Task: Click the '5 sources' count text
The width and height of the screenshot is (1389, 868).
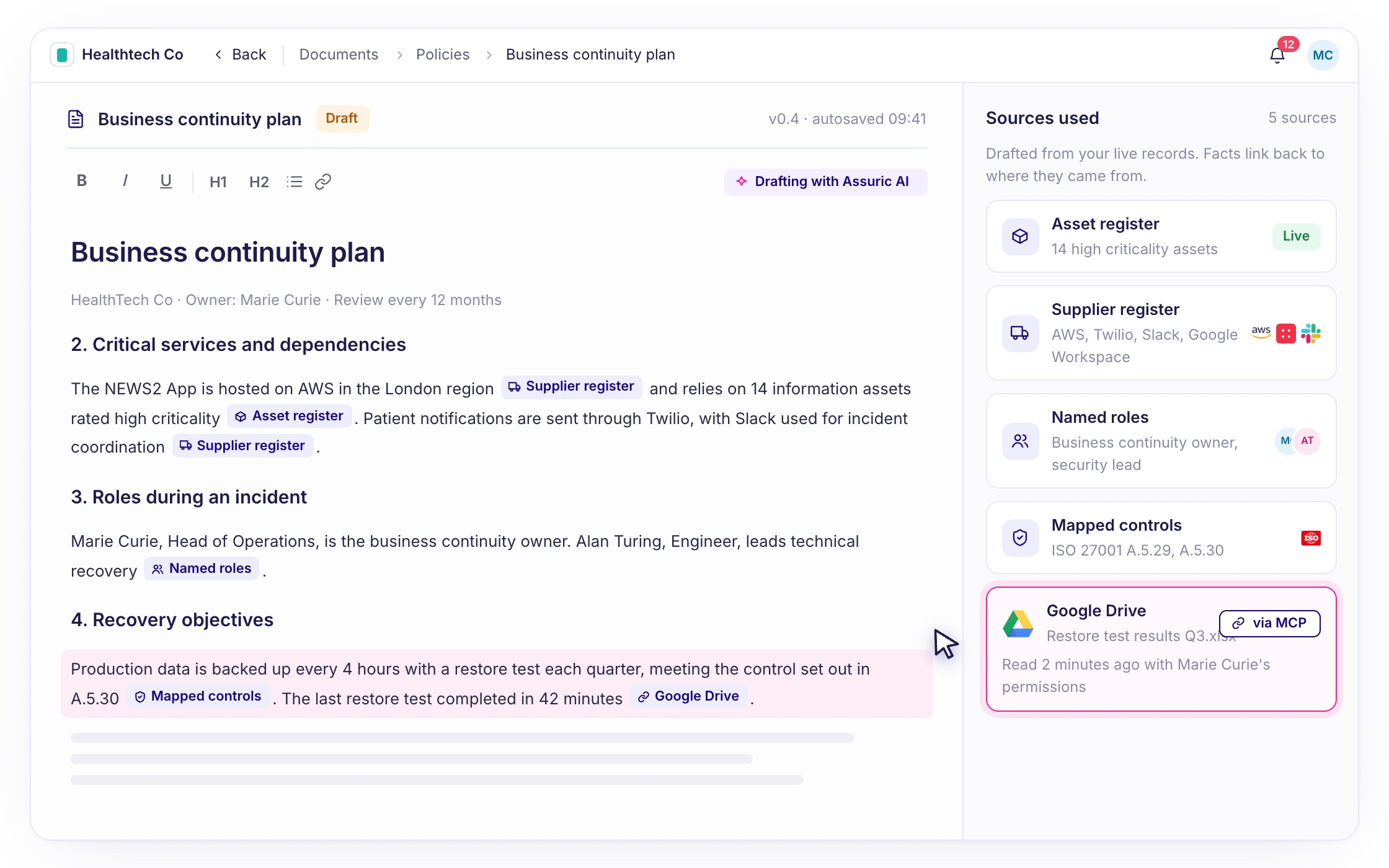Action: click(x=1302, y=118)
